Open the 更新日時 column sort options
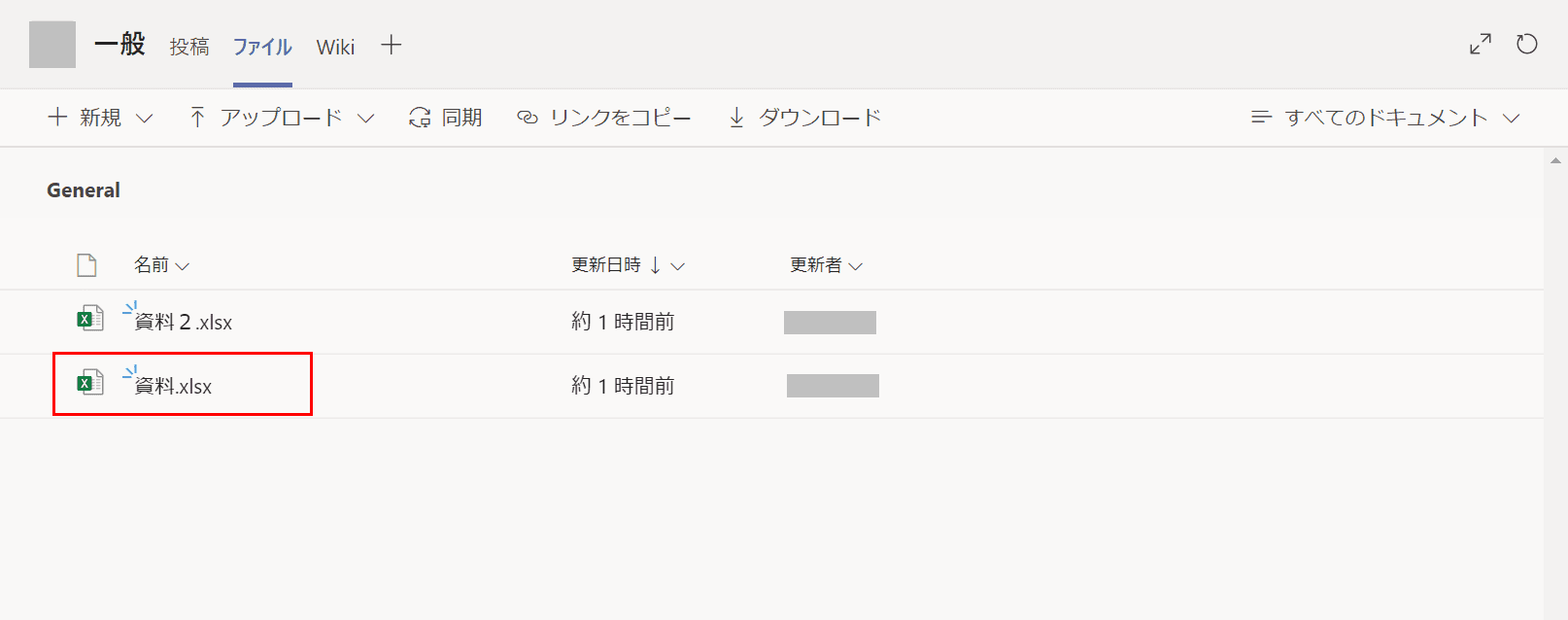1568x620 pixels. click(628, 265)
